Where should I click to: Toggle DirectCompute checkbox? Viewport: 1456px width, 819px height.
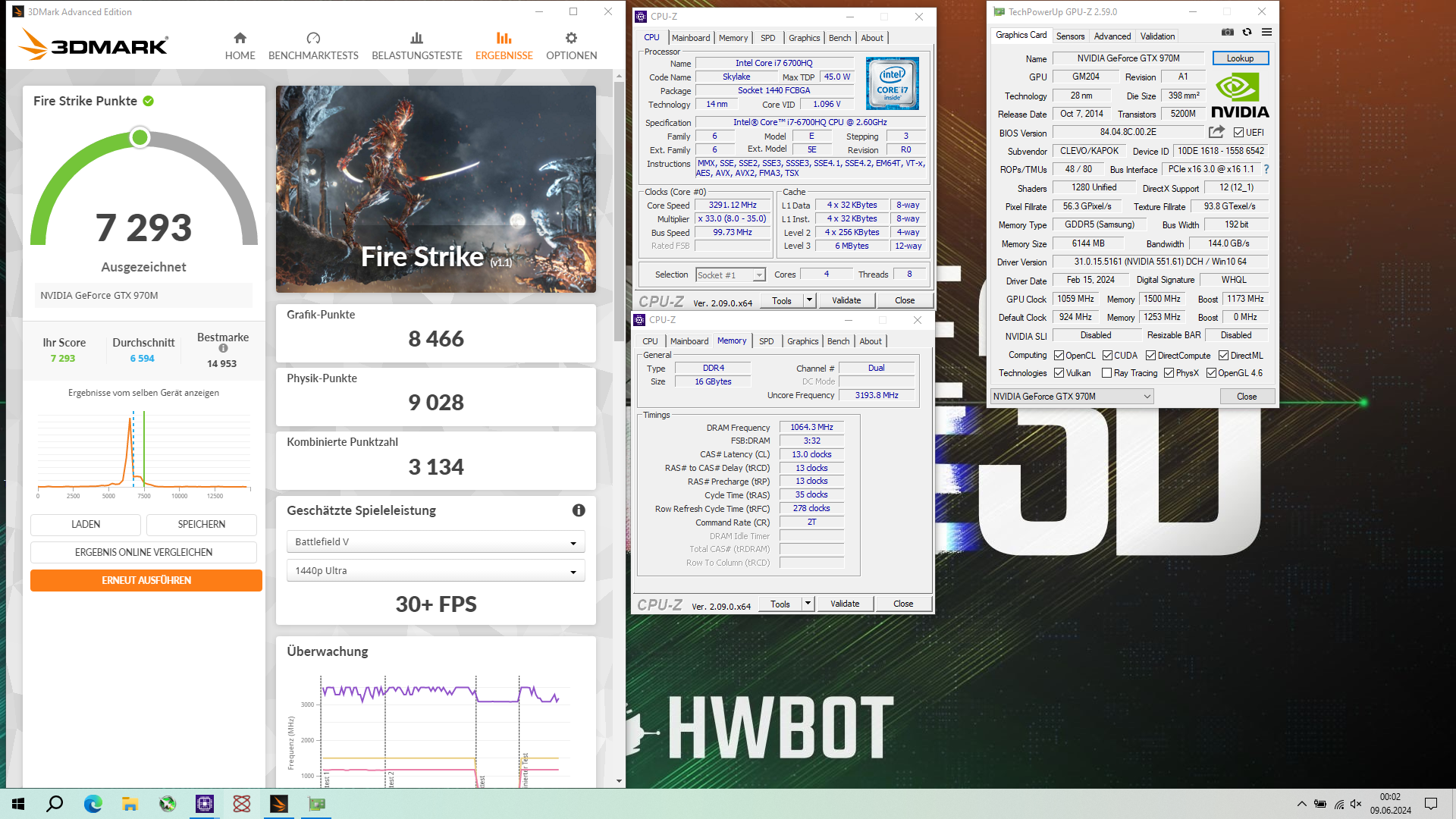click(x=1150, y=356)
